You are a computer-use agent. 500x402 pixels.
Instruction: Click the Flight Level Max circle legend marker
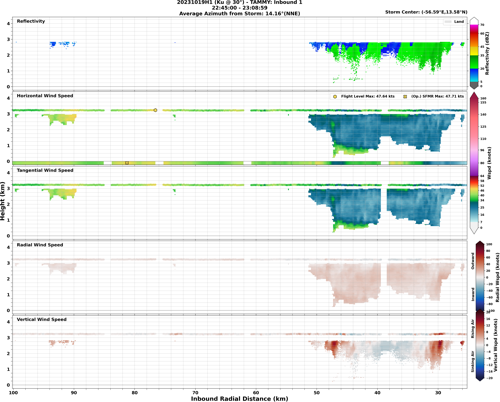coord(335,96)
